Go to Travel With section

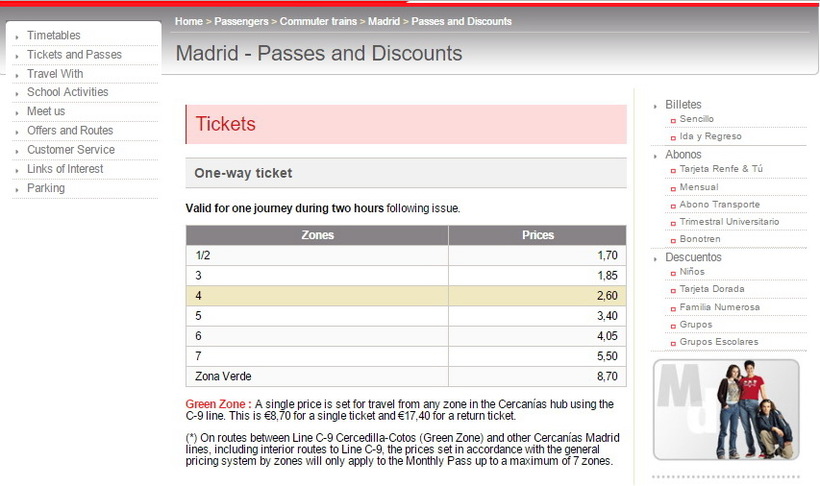55,74
